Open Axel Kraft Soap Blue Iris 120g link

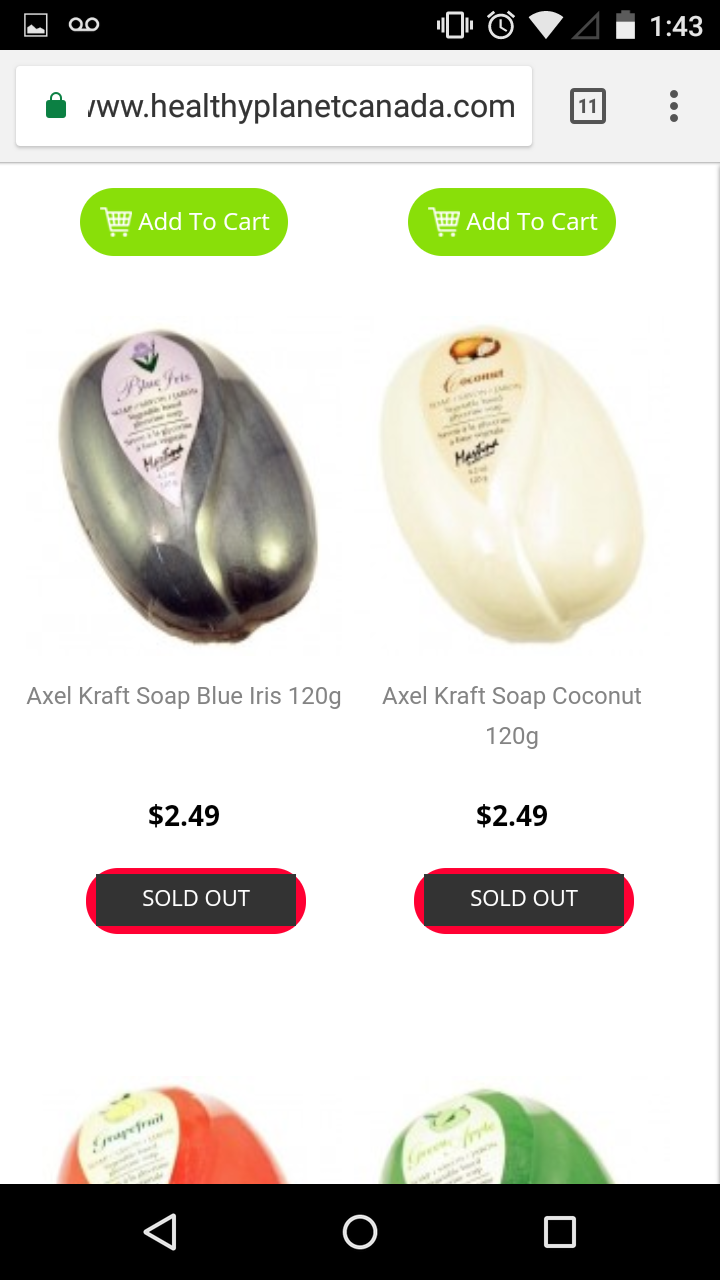click(184, 696)
